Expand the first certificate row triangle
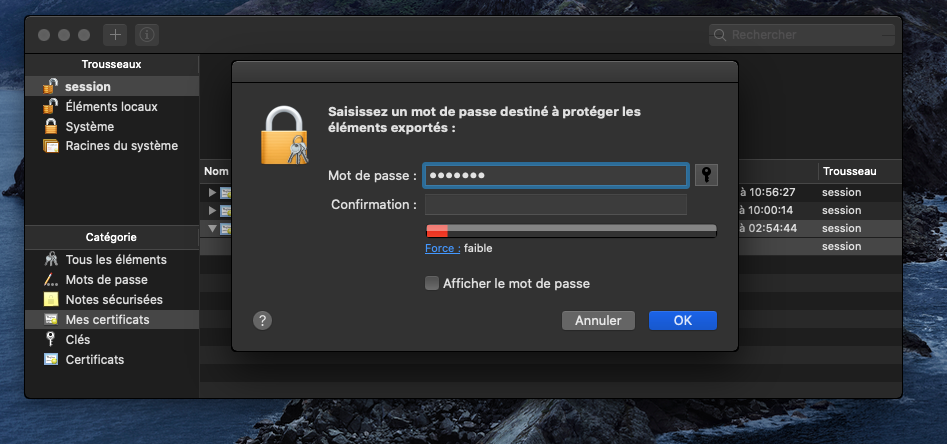This screenshot has height=444, width=947. pos(212,192)
